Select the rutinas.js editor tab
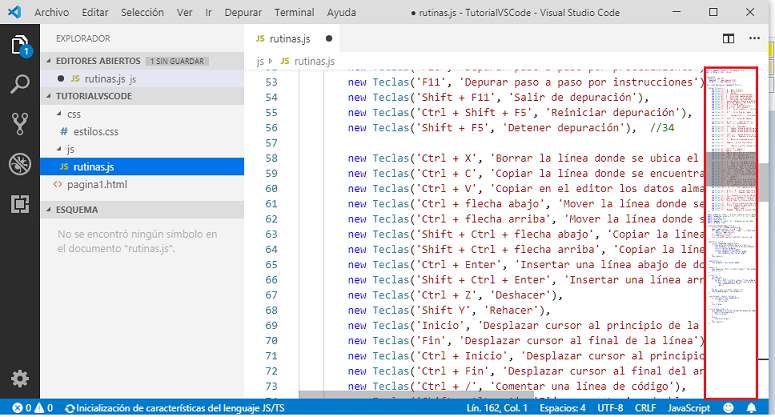The width and height of the screenshot is (775, 417). [292, 39]
